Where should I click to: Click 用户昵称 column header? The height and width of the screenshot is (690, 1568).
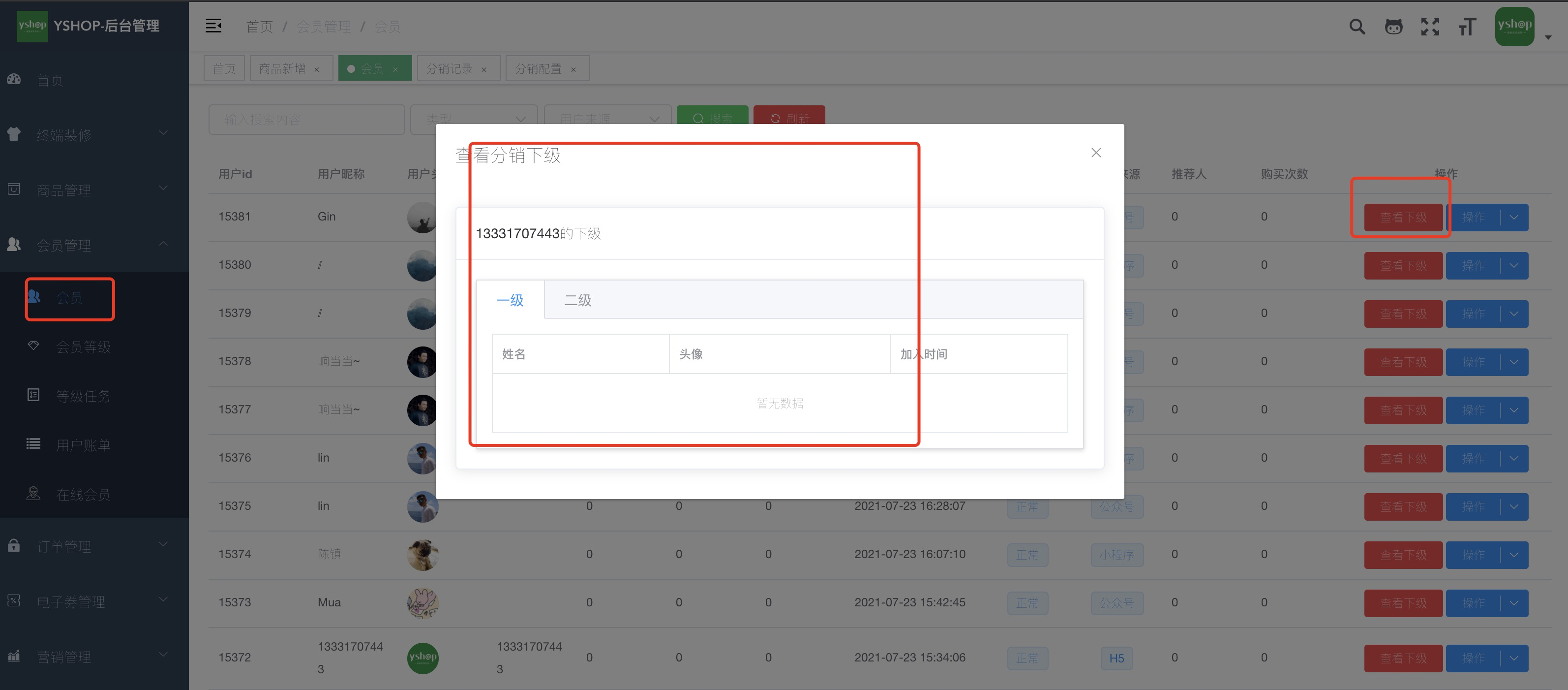coord(341,174)
